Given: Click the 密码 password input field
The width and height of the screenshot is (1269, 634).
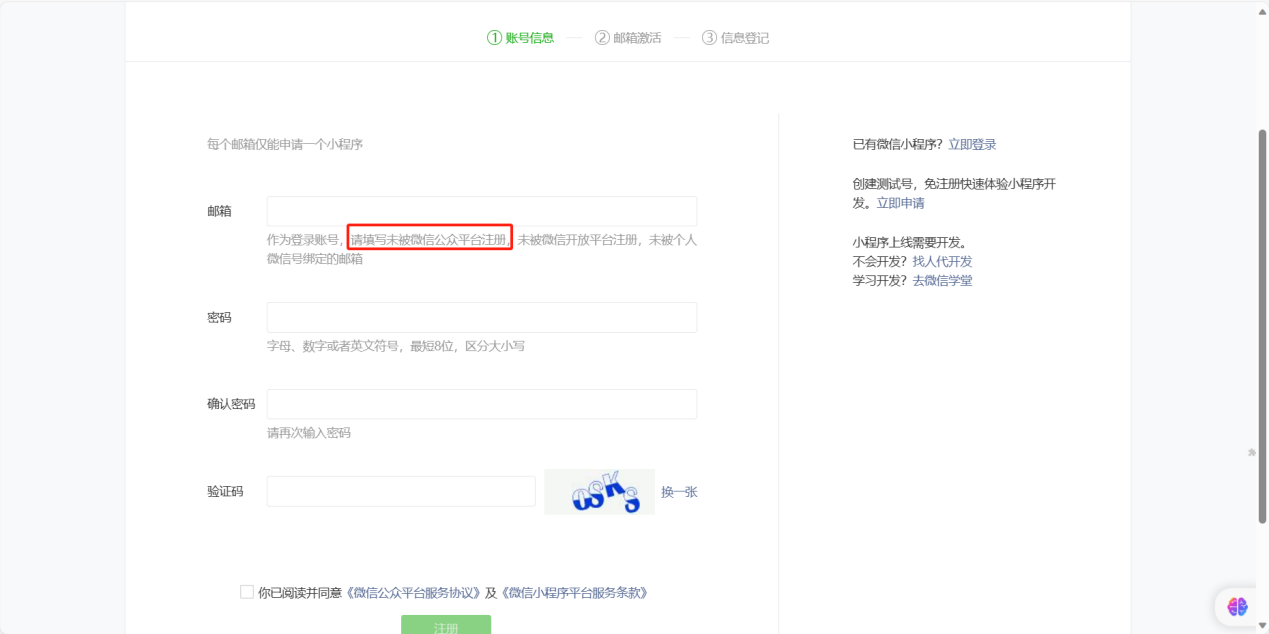Looking at the screenshot, I should (x=482, y=317).
